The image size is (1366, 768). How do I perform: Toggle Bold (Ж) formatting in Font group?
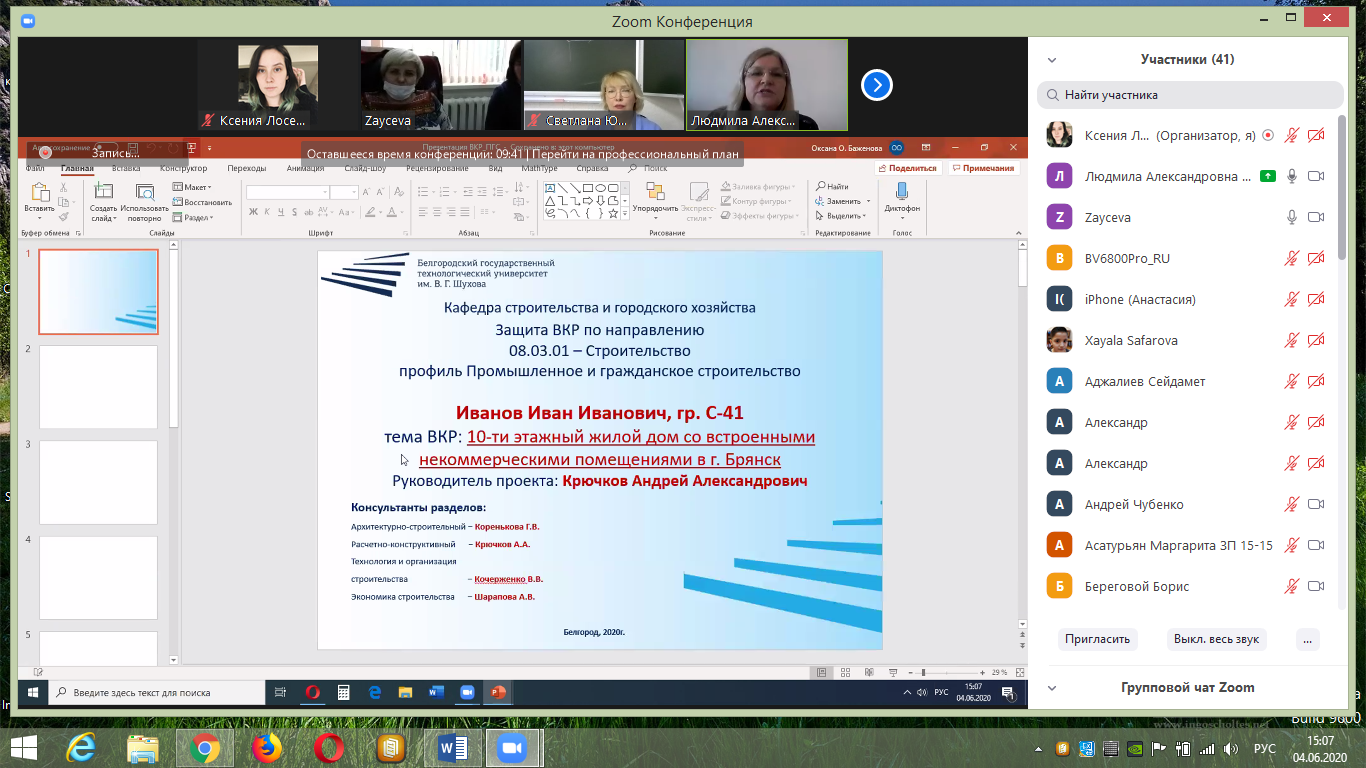pyautogui.click(x=253, y=212)
